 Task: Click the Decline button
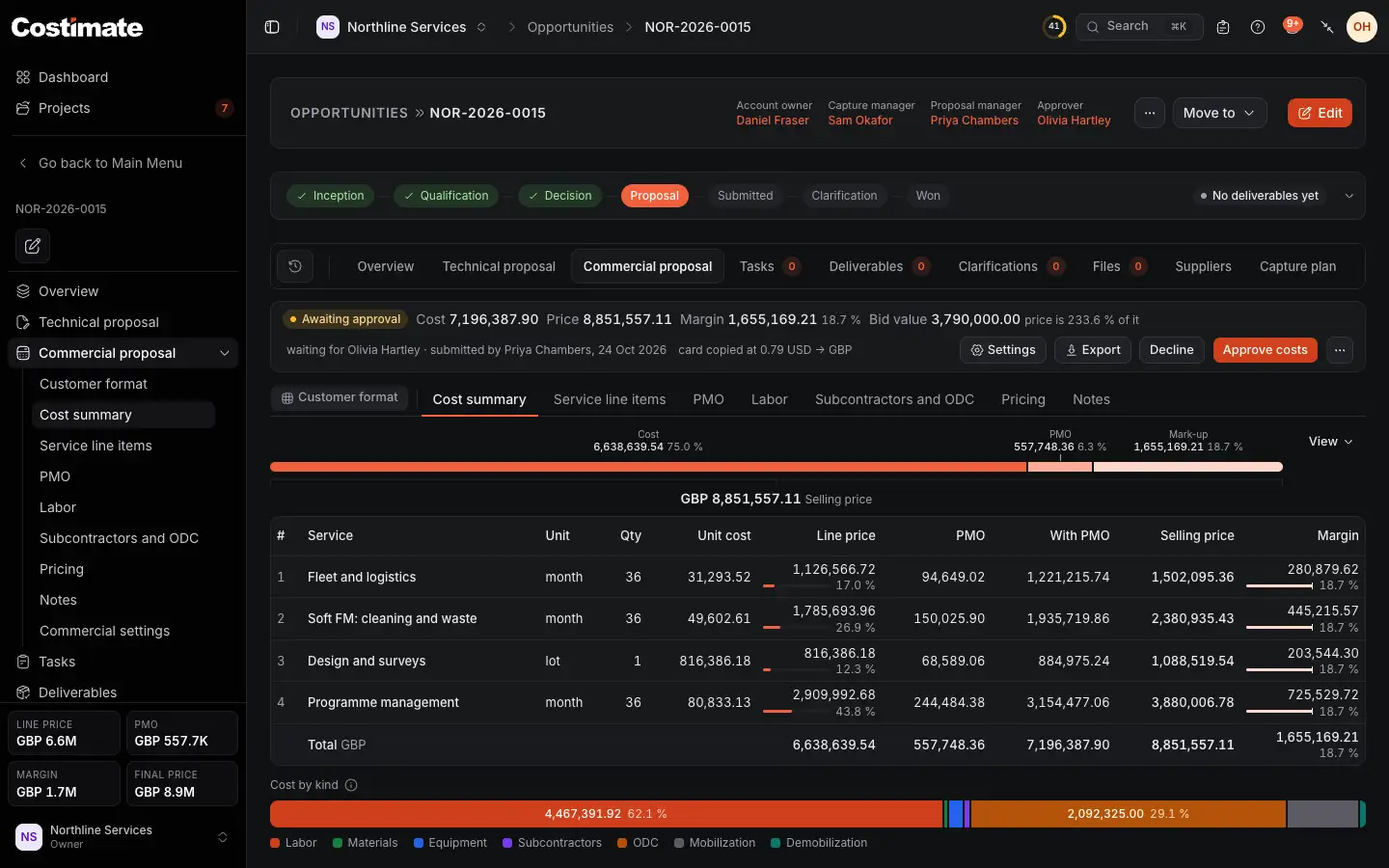coord(1172,350)
